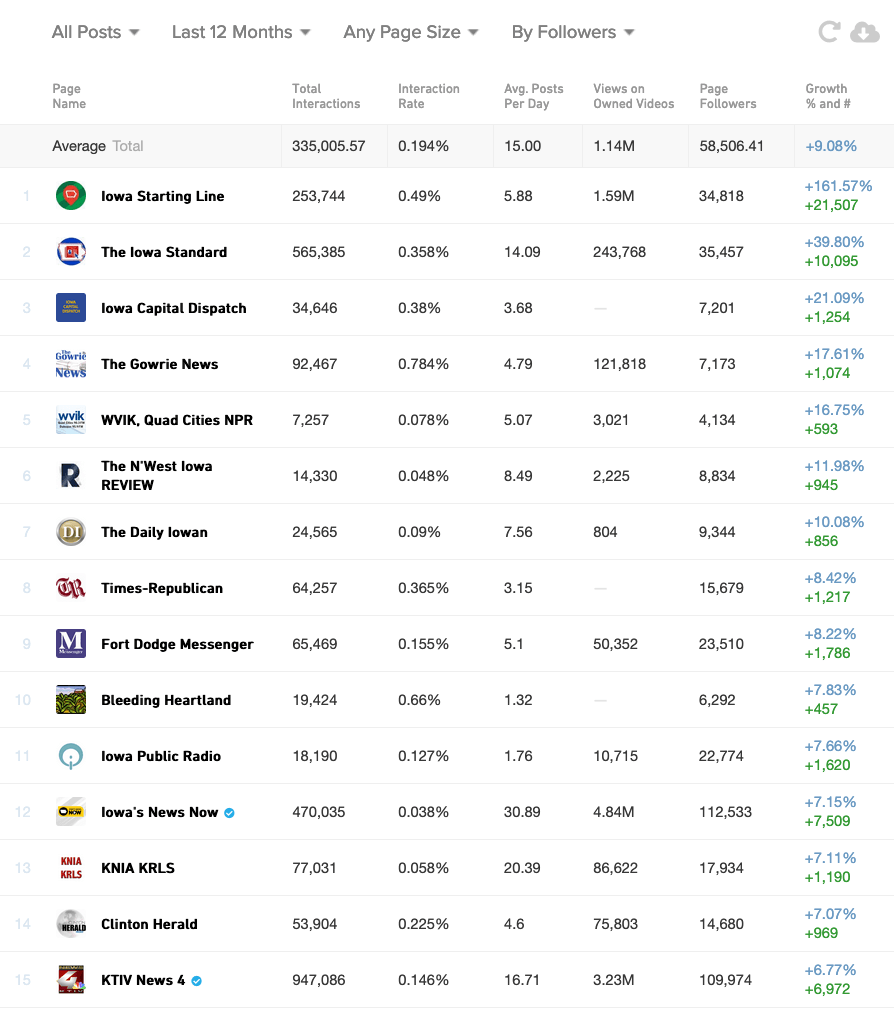
Task: Sort by Total Interactions column header
Action: (x=325, y=96)
